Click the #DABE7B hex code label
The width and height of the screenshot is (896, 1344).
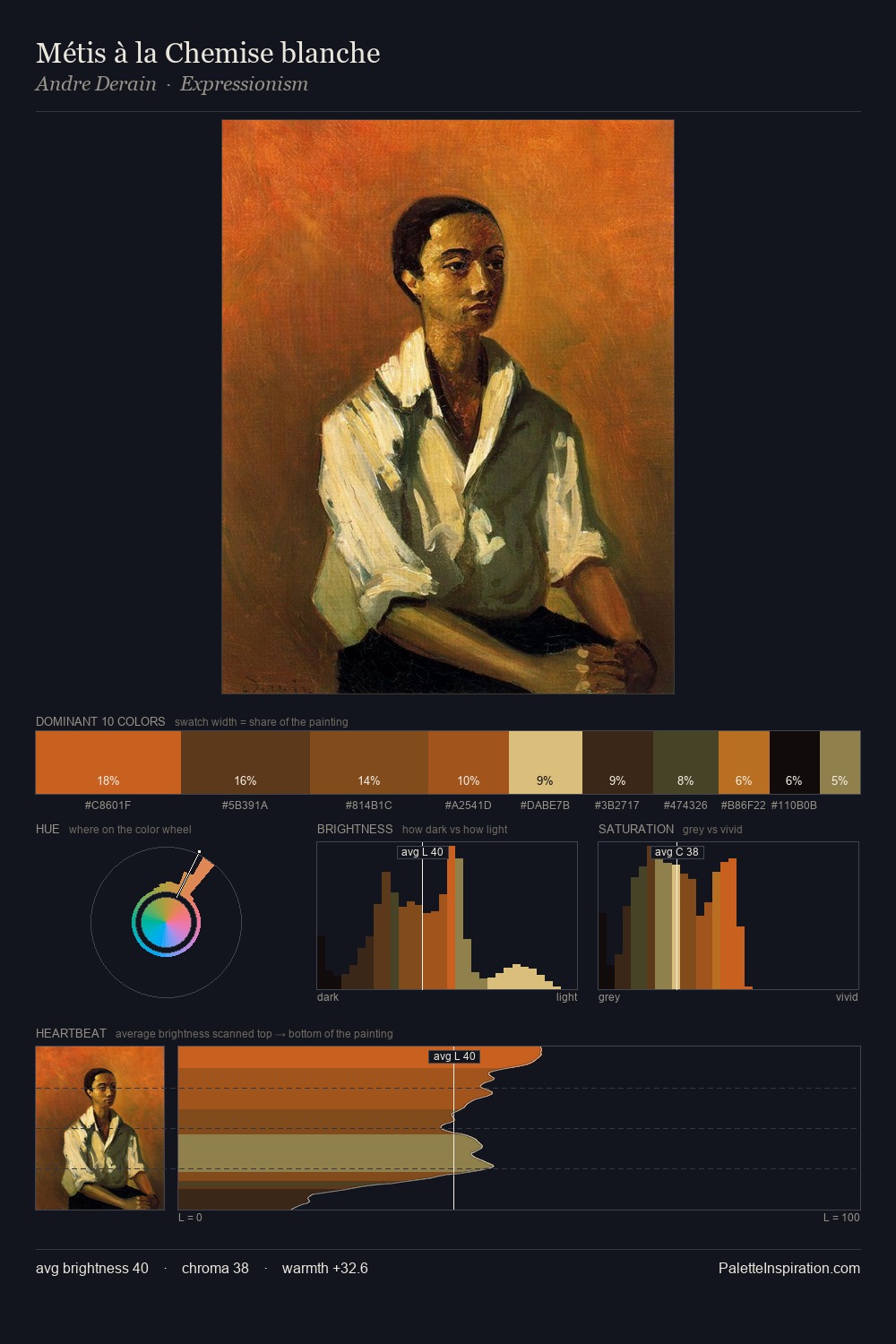pos(545,806)
